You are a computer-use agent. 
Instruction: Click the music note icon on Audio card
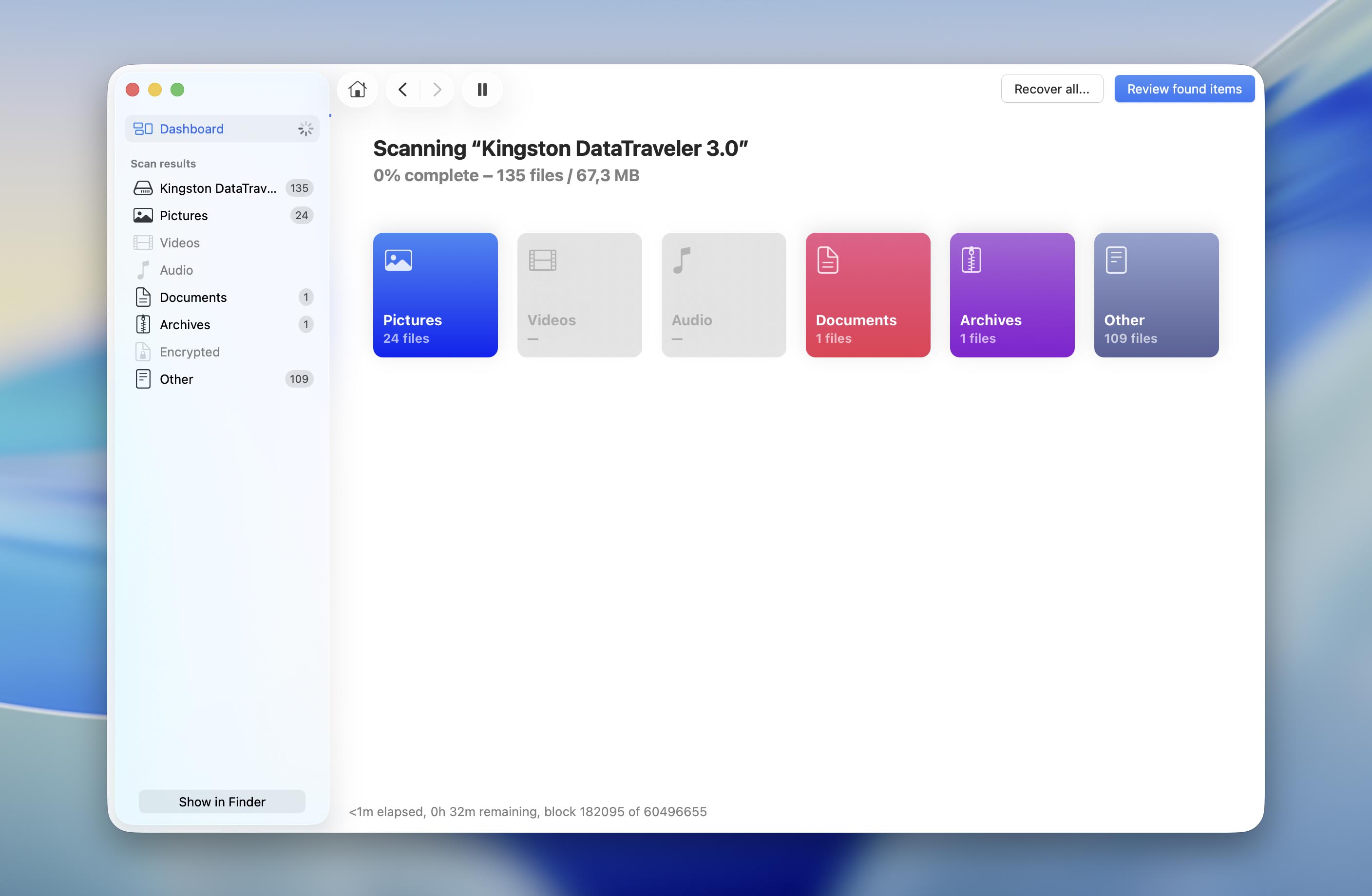pos(682,260)
